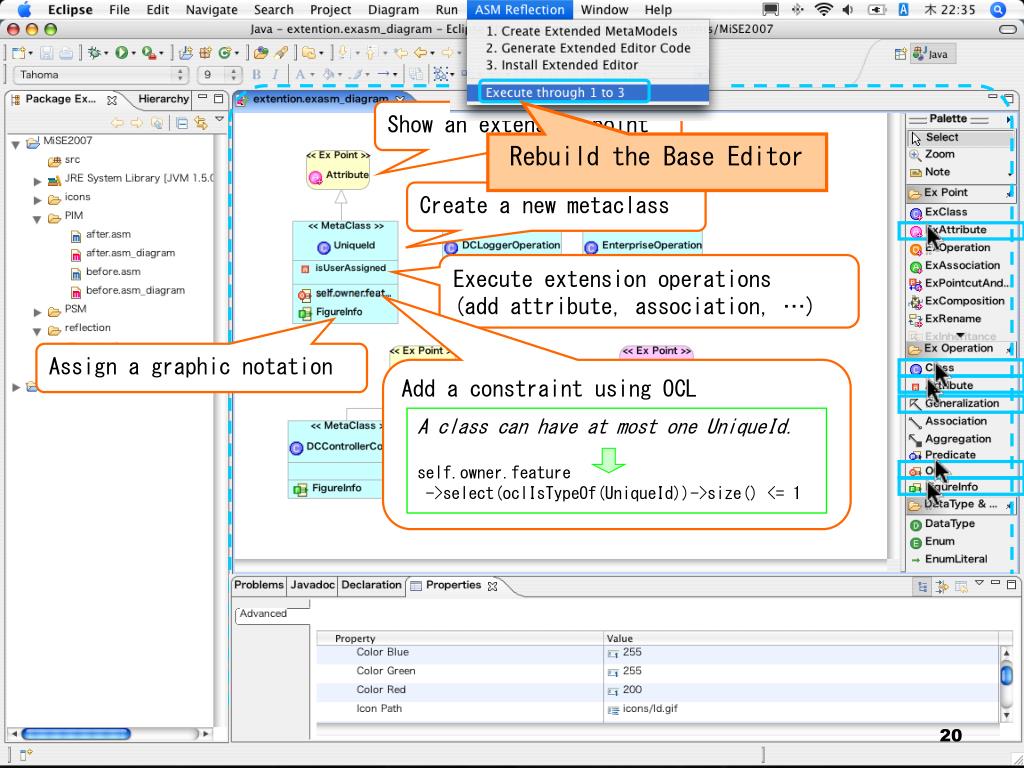
Task: Open after.asm_diagram file in tree
Action: (x=131, y=253)
